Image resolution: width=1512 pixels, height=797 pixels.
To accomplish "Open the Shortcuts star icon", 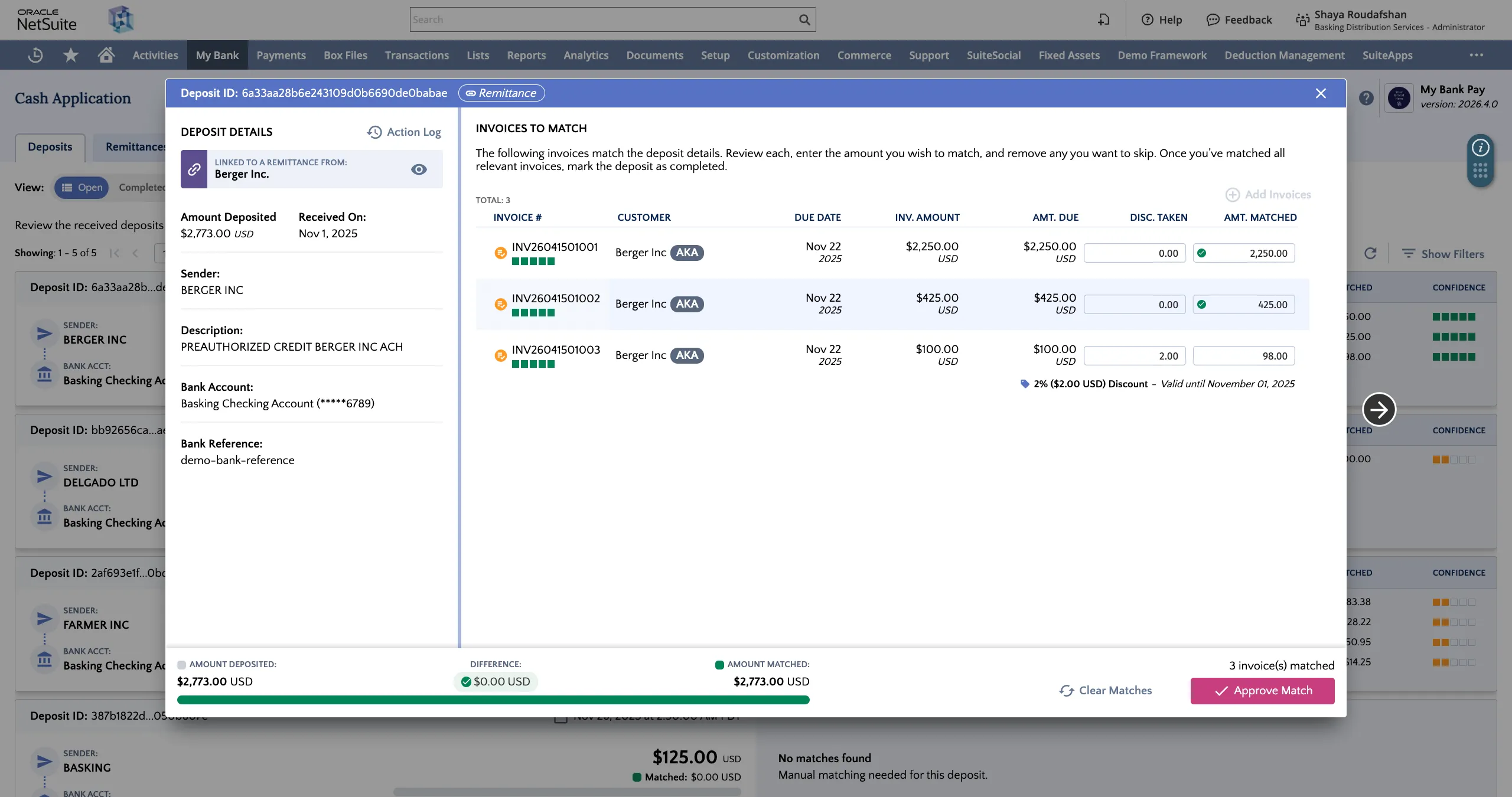I will tap(71, 55).
